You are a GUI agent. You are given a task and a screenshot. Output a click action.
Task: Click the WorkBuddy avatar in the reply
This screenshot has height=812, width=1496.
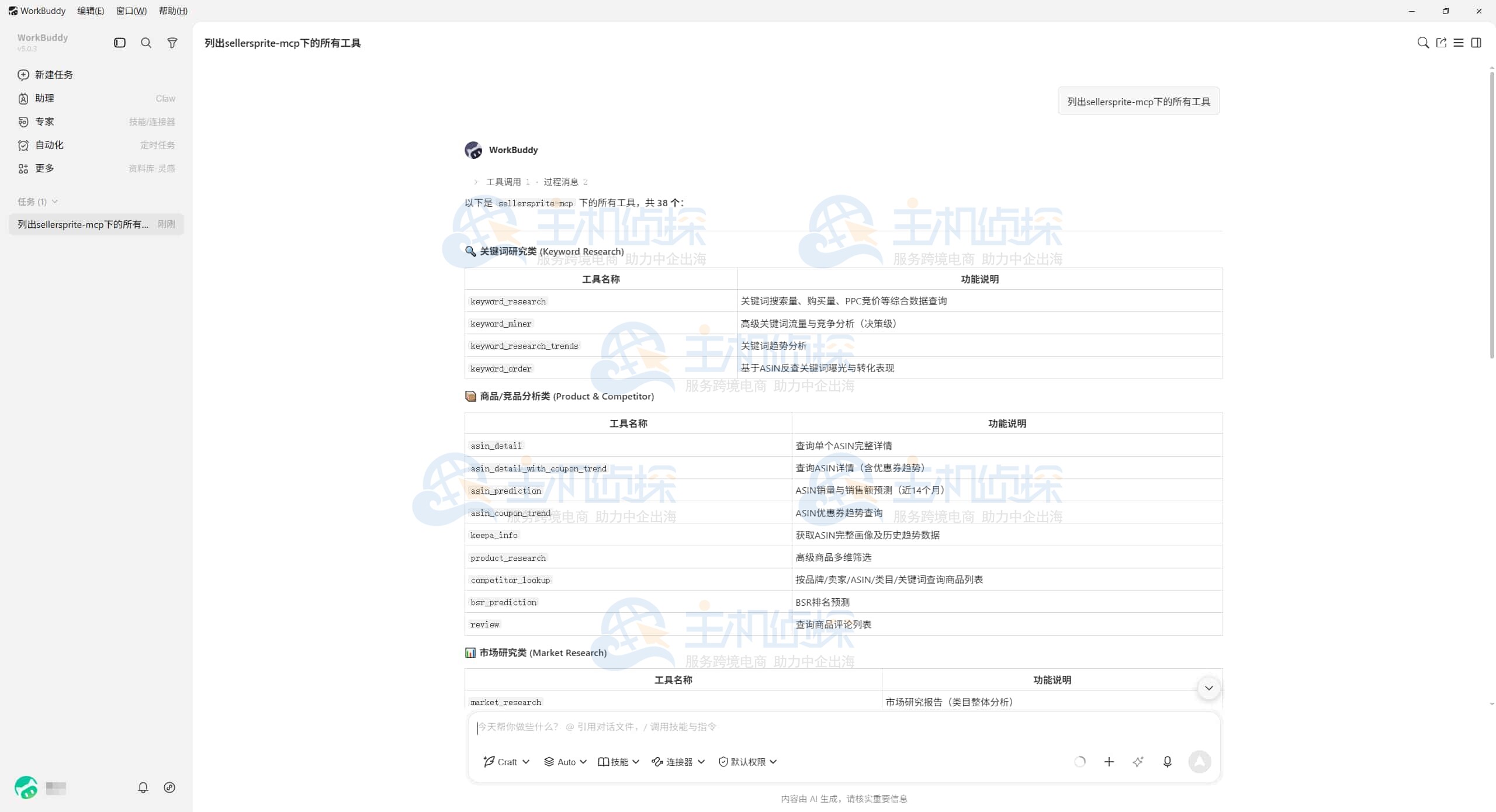[x=473, y=150]
